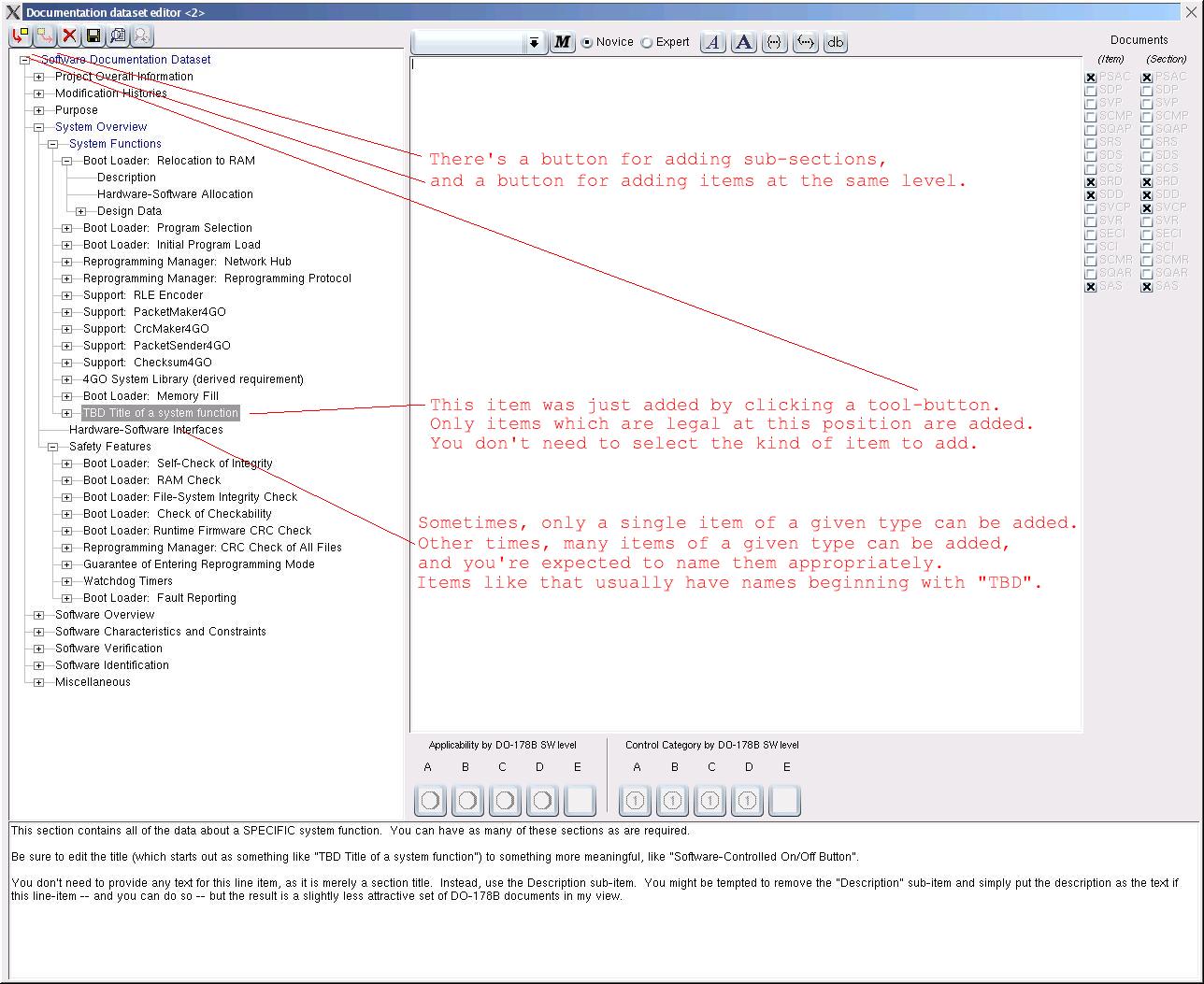1204x984 pixels.
Task: Click the add same-level item button
Action: pos(45,36)
